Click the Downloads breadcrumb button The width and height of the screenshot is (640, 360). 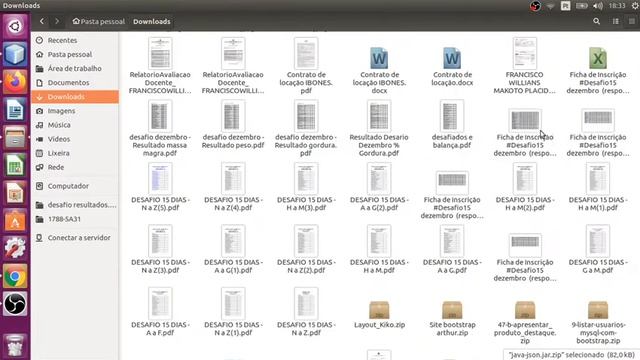(x=151, y=21)
